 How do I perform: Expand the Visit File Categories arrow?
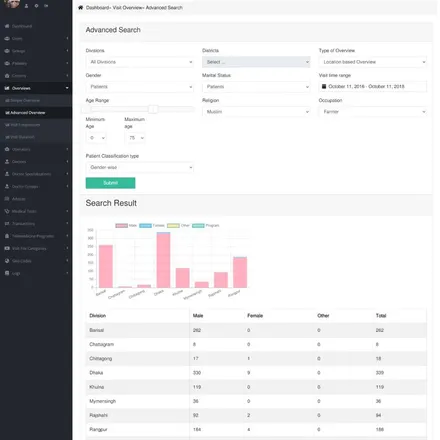[x=67, y=248]
